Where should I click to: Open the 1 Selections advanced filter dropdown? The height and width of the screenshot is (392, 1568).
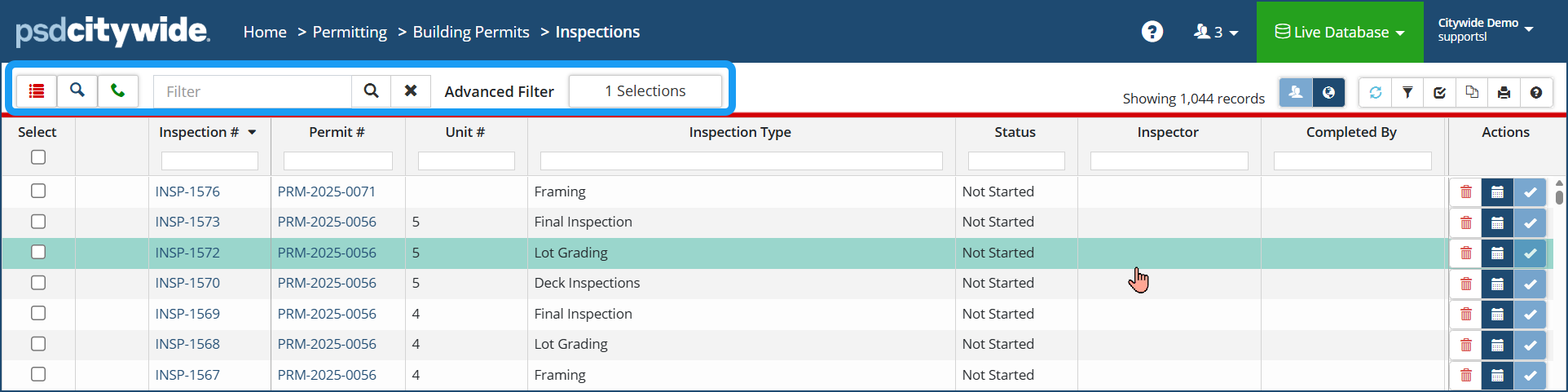[645, 91]
